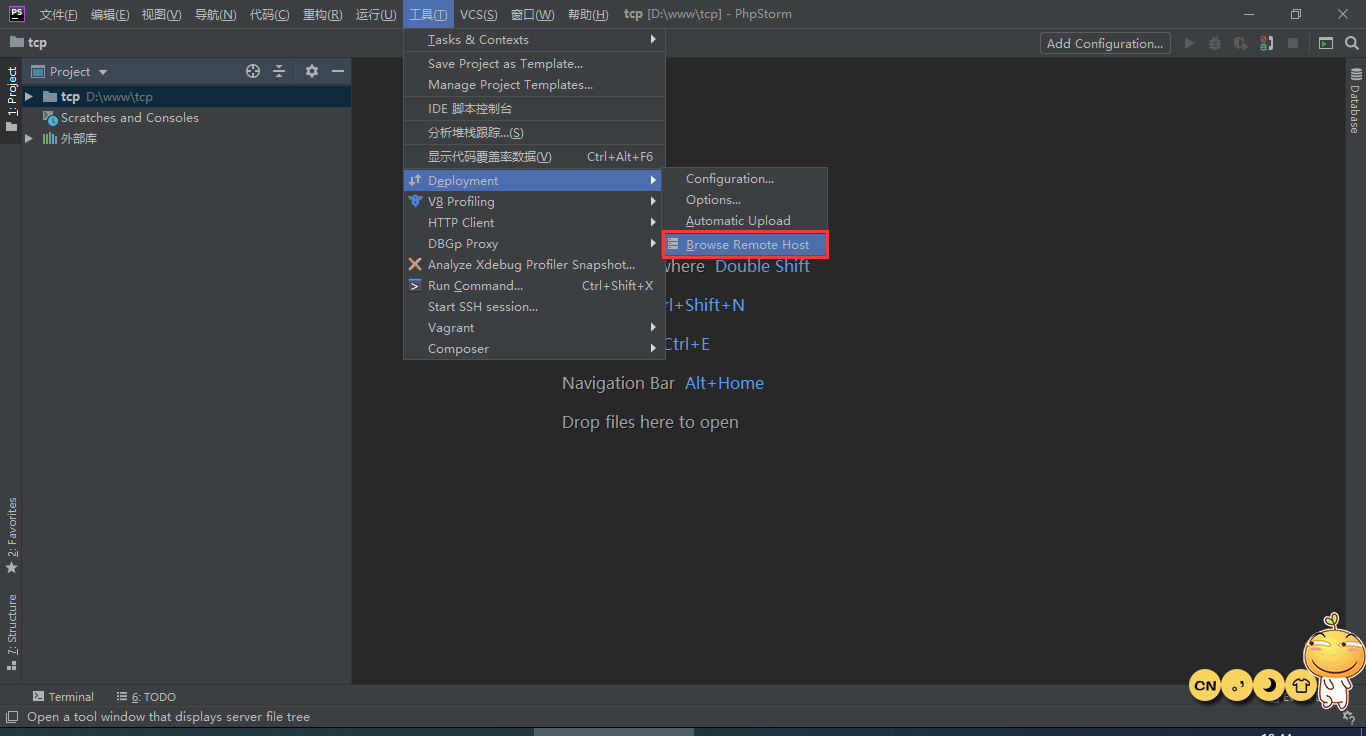1366x736 pixels.
Task: Open the Composer submenu
Action: tap(534, 349)
